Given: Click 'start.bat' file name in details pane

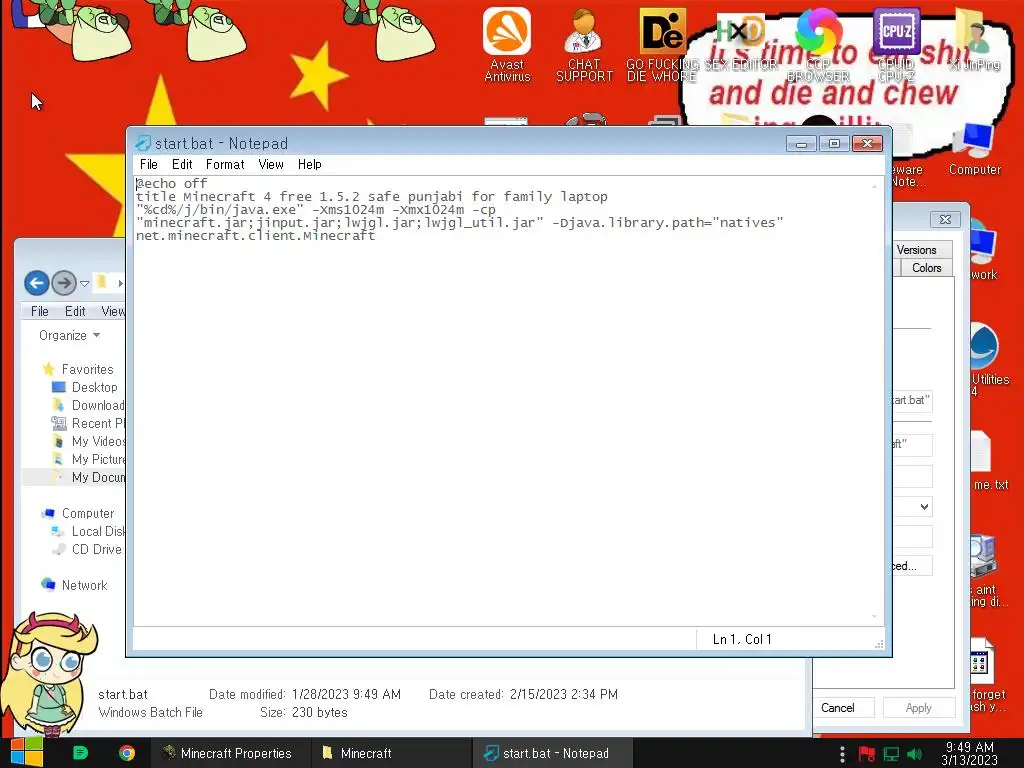Looking at the screenshot, I should pyautogui.click(x=123, y=694).
